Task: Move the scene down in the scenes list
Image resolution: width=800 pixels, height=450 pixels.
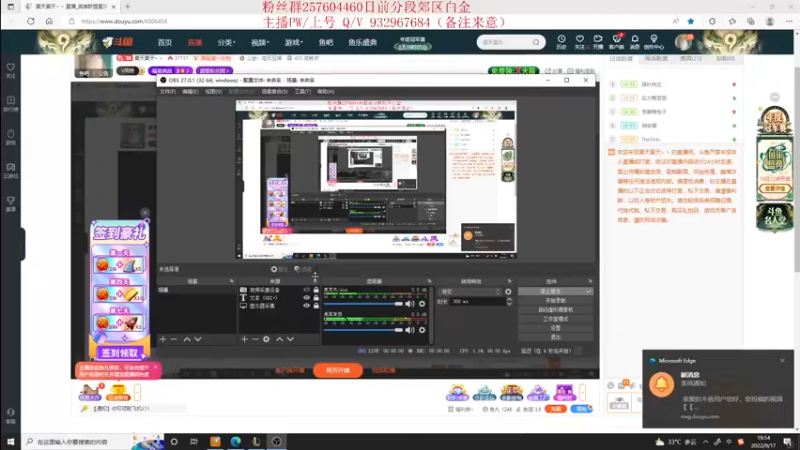Action: (198, 339)
